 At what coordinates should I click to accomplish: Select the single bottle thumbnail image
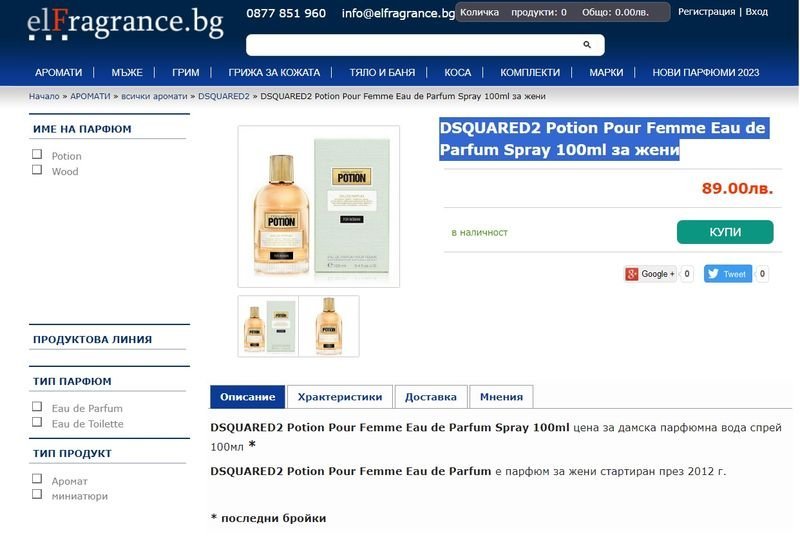point(329,326)
